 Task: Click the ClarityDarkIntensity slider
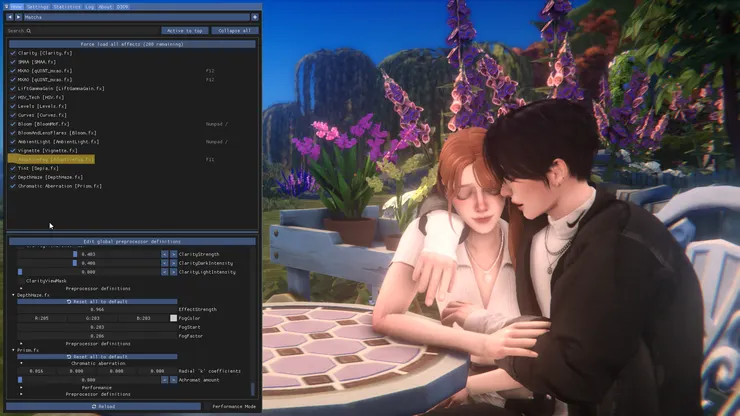(88, 263)
